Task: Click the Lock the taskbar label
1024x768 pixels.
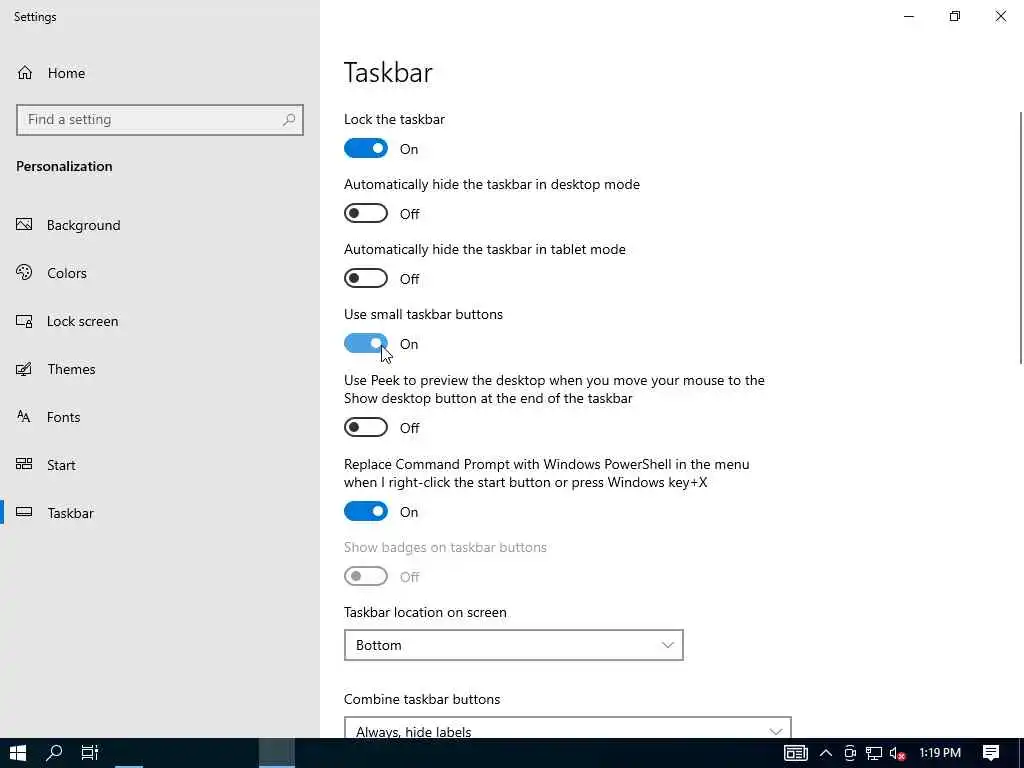Action: point(394,120)
